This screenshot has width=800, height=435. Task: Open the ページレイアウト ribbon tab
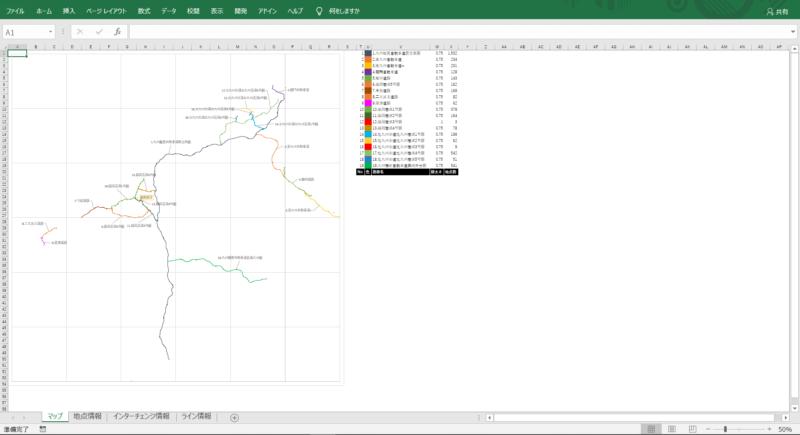pyautogui.click(x=106, y=11)
